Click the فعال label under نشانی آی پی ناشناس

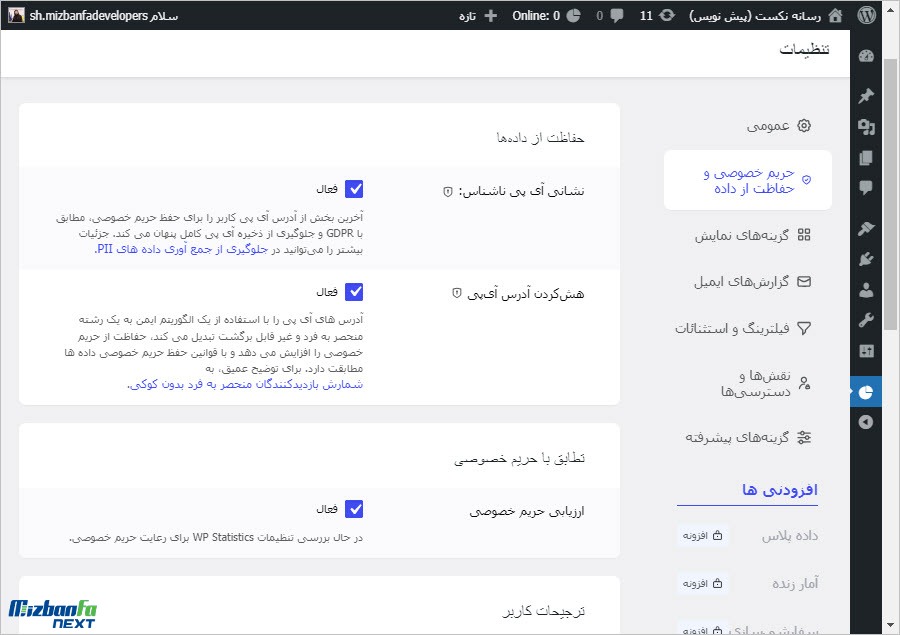(327, 189)
